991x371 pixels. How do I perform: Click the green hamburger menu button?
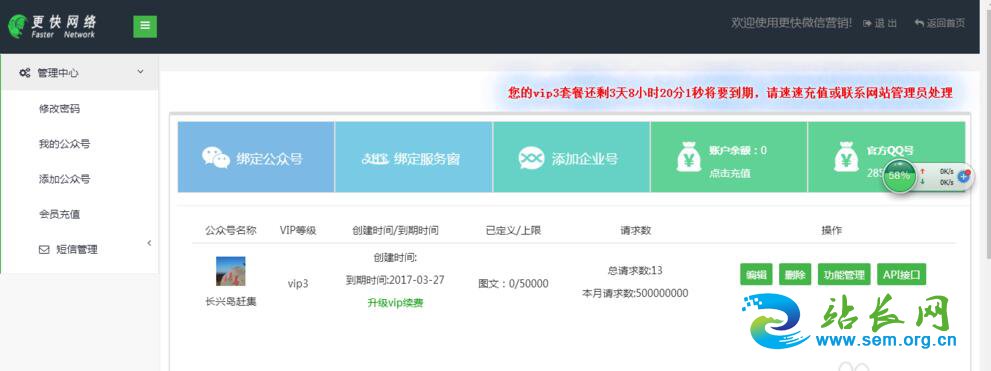145,26
